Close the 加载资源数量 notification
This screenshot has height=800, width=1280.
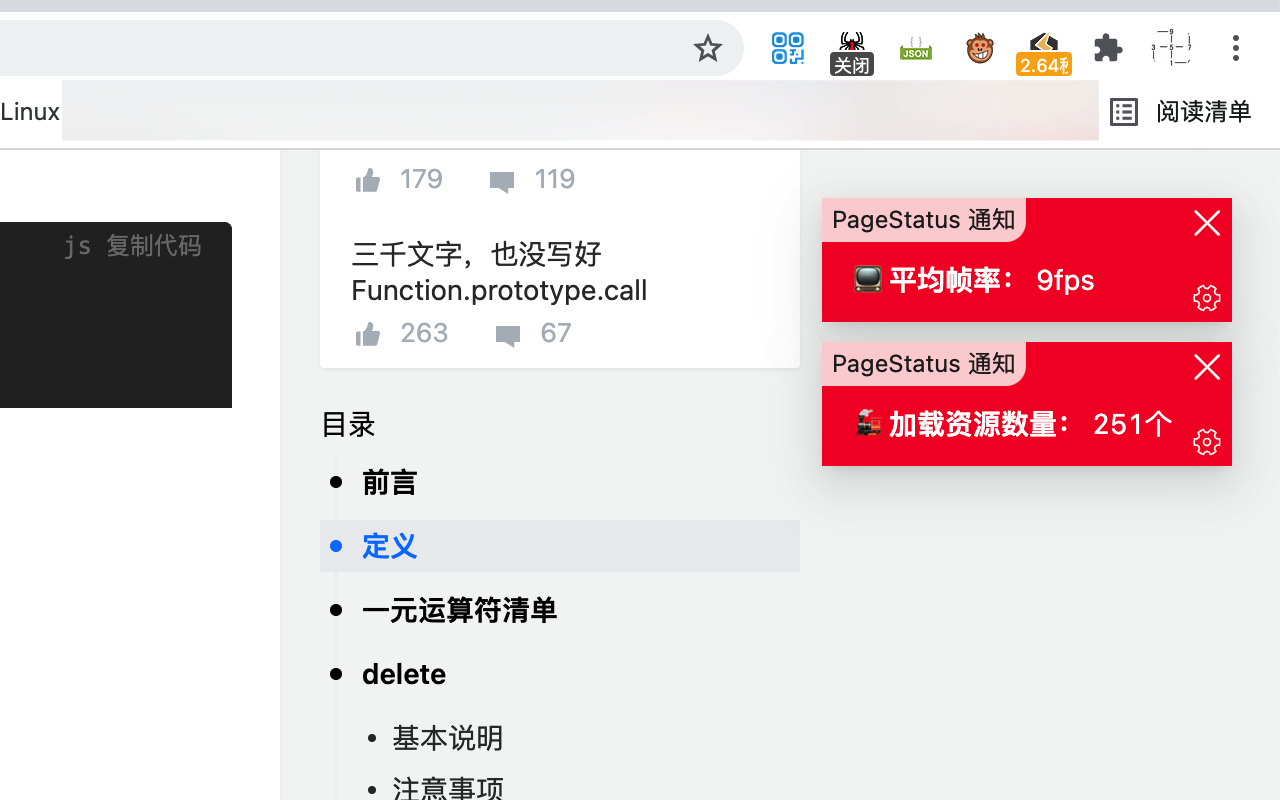pos(1207,367)
